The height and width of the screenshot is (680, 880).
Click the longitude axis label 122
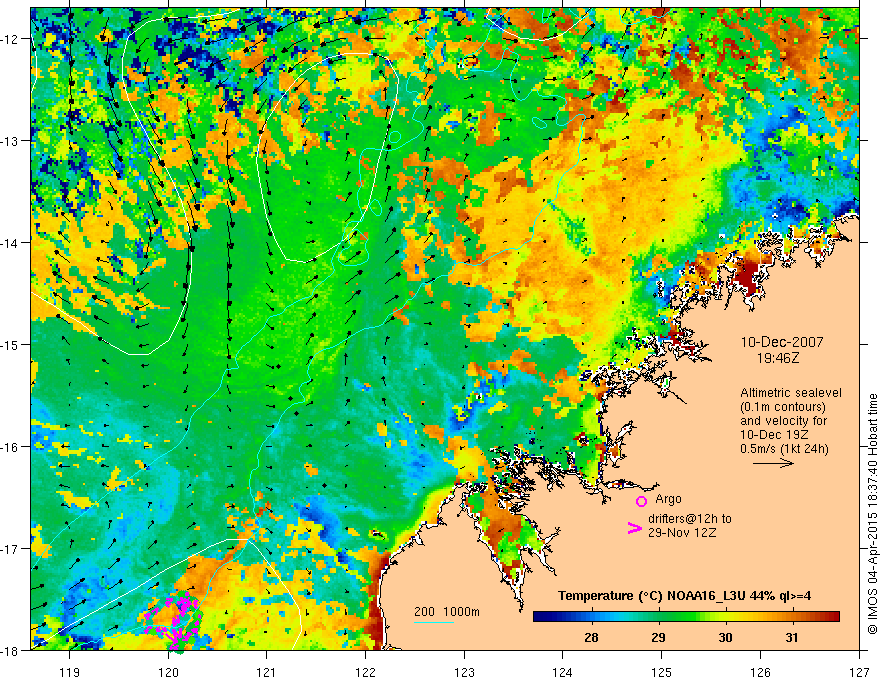(x=366, y=672)
